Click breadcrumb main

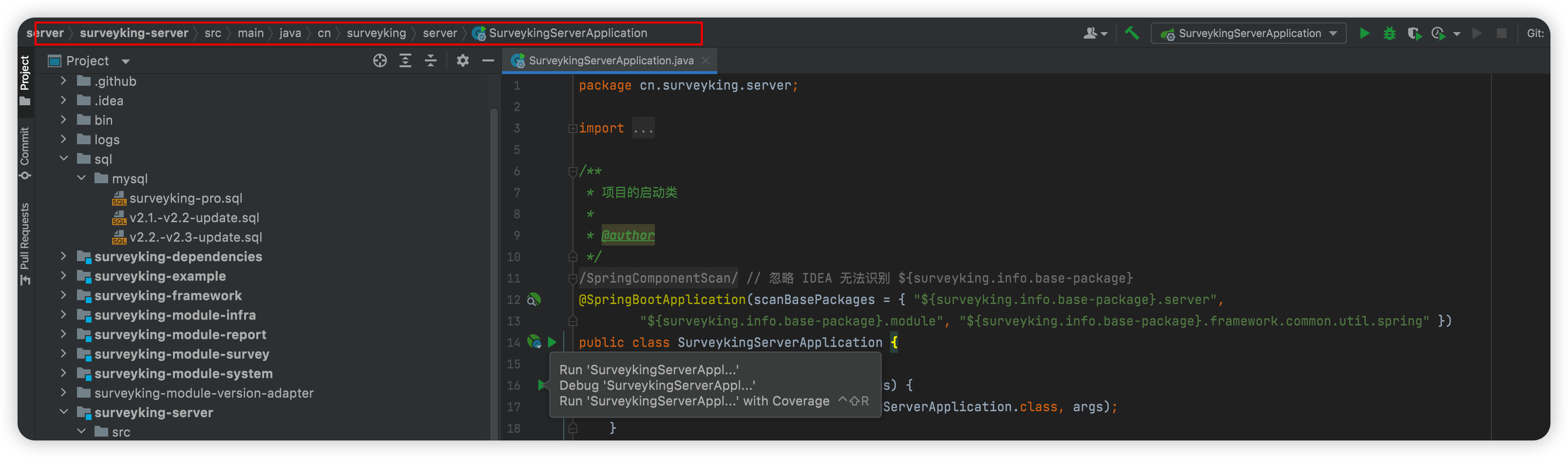pos(251,33)
